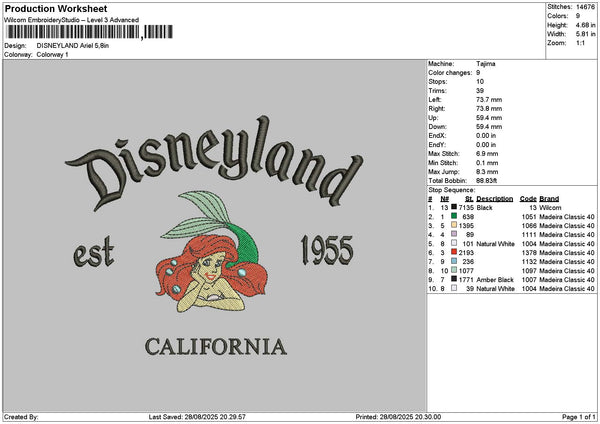
Task: Choose the mint green swatch for code 1097
Action: (x=454, y=270)
